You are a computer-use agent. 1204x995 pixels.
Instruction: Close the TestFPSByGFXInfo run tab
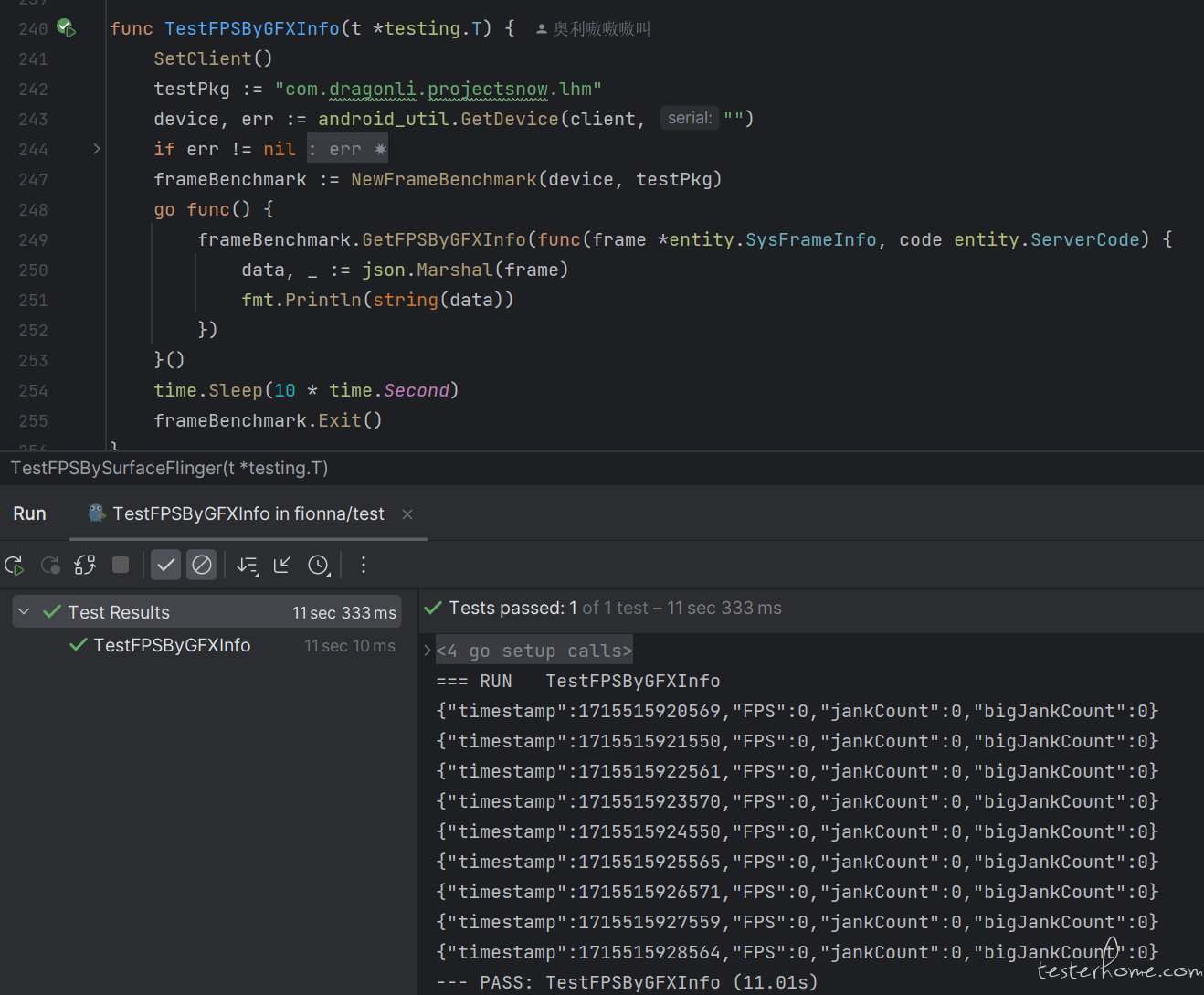(407, 514)
